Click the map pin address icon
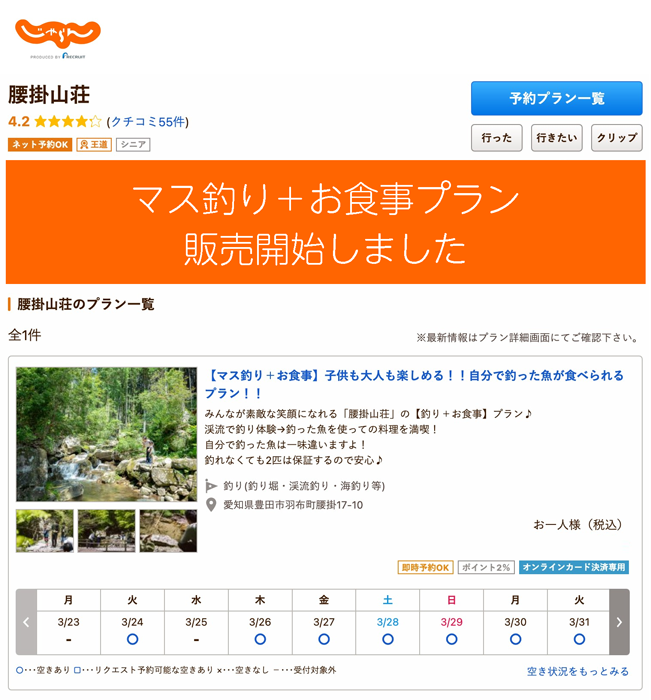The height and width of the screenshot is (700, 651). (x=211, y=505)
